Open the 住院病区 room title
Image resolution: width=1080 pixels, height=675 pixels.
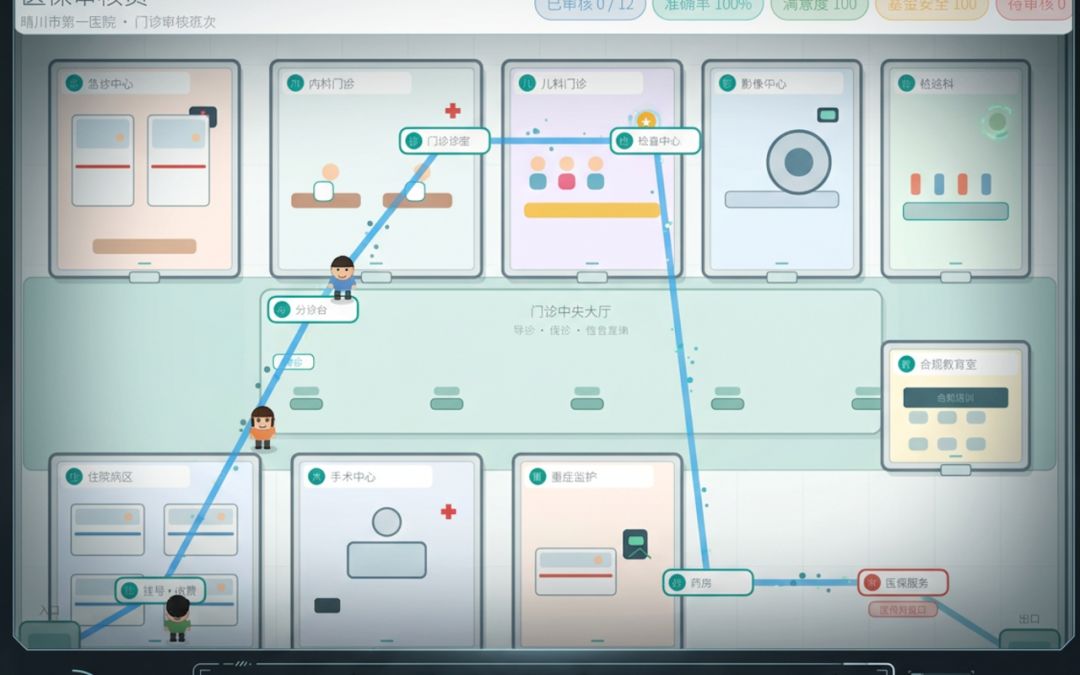110,477
